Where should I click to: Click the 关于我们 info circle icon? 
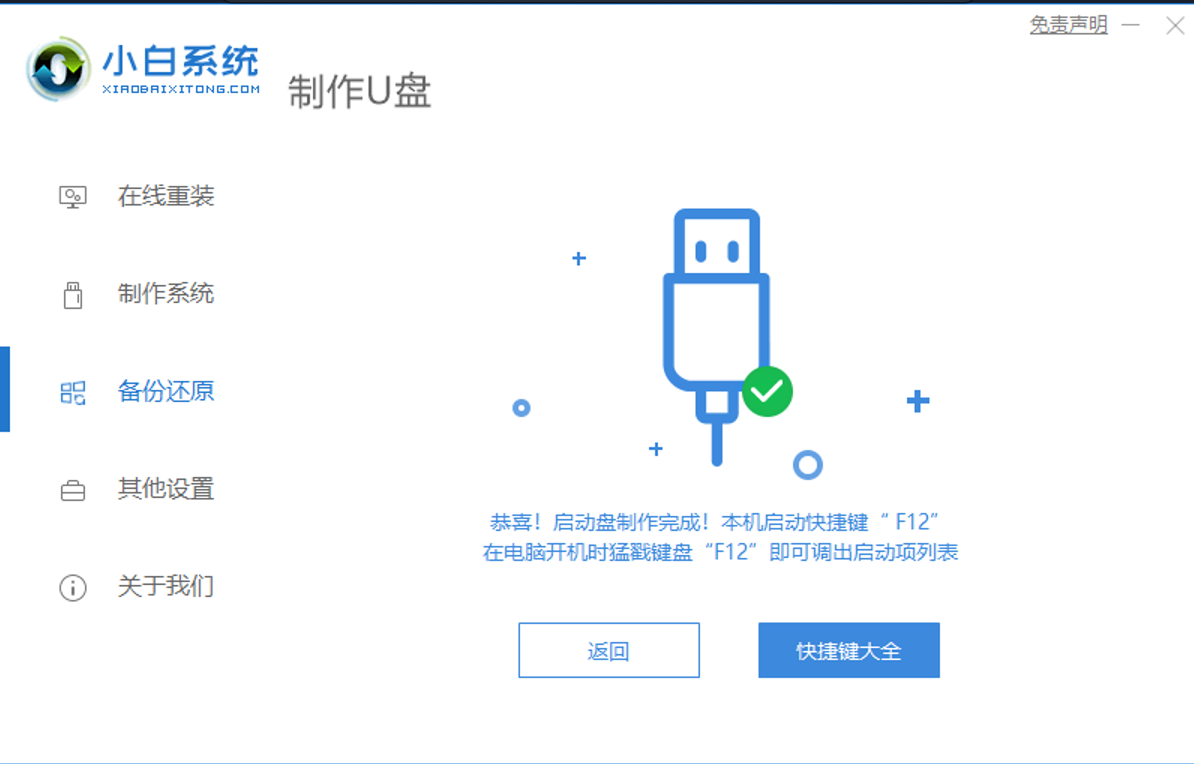tap(73, 587)
